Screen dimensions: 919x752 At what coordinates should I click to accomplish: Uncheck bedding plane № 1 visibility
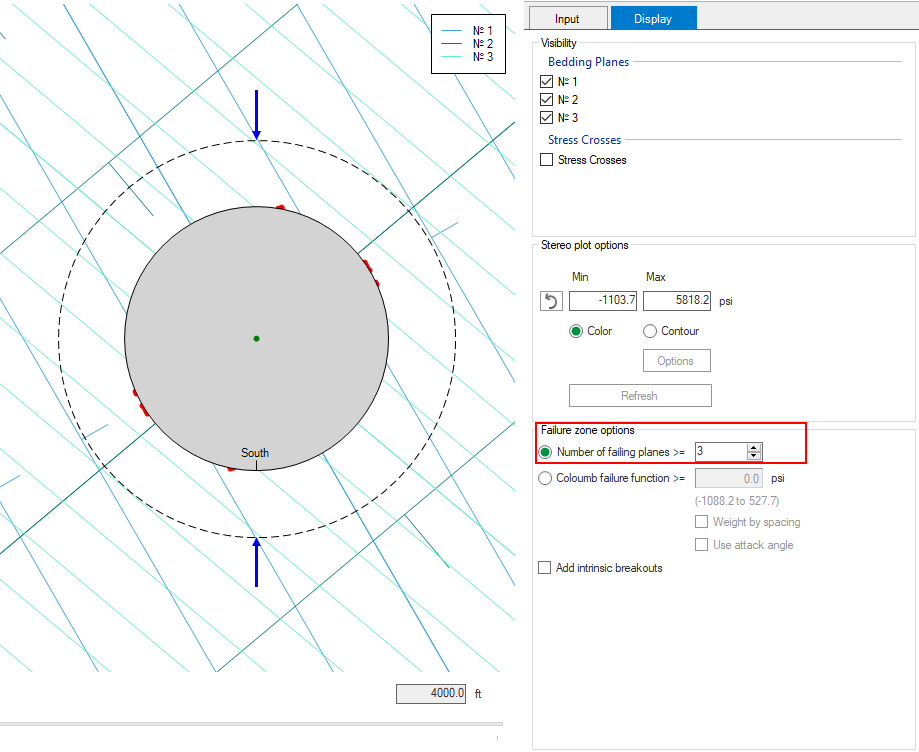click(x=547, y=82)
